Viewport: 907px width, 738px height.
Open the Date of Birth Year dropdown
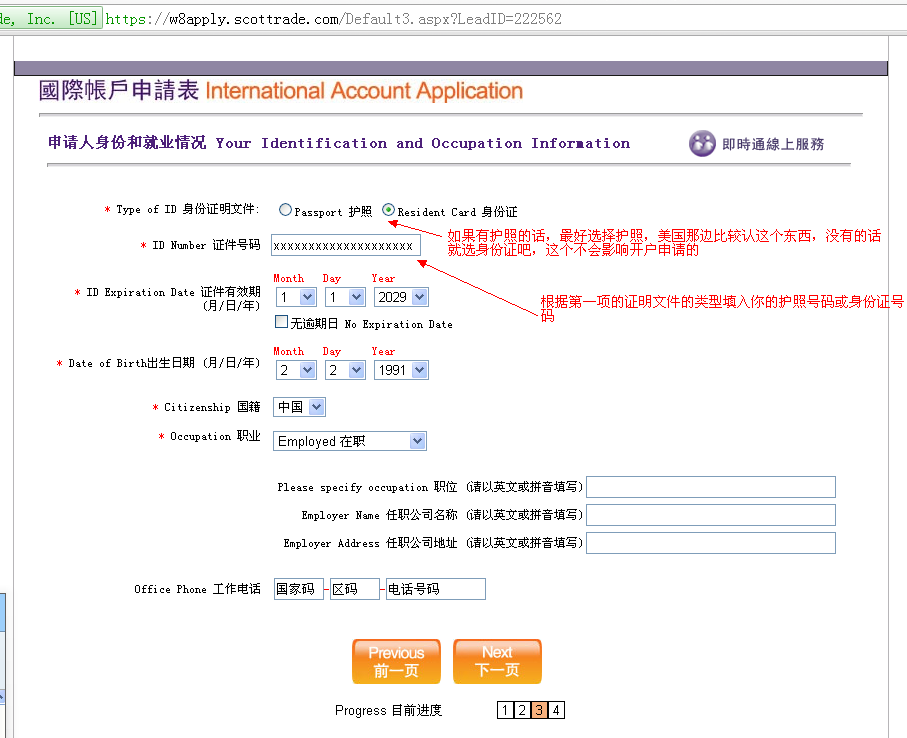(x=401, y=369)
